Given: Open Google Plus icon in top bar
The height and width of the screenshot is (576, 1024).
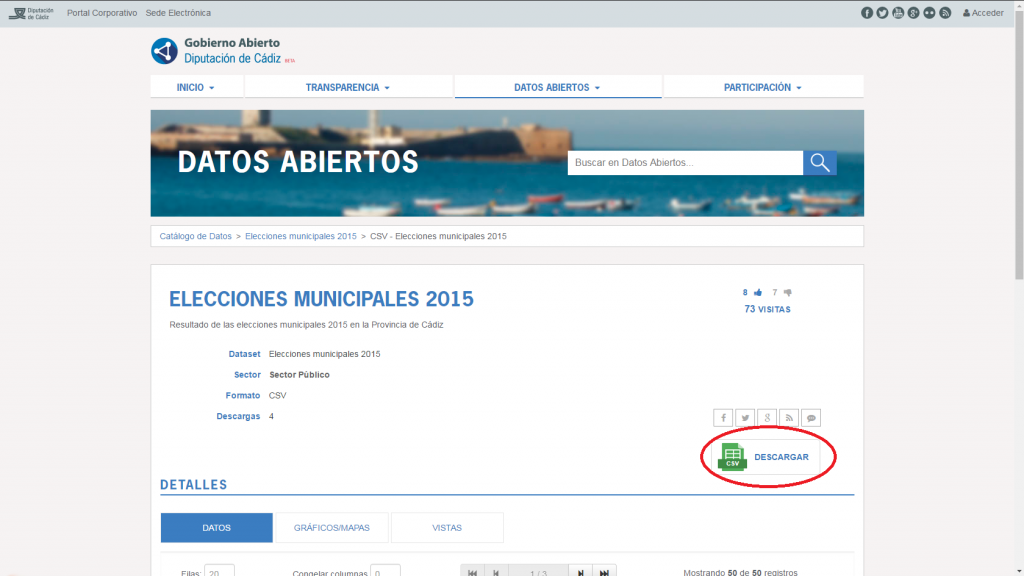Looking at the screenshot, I should pos(914,13).
